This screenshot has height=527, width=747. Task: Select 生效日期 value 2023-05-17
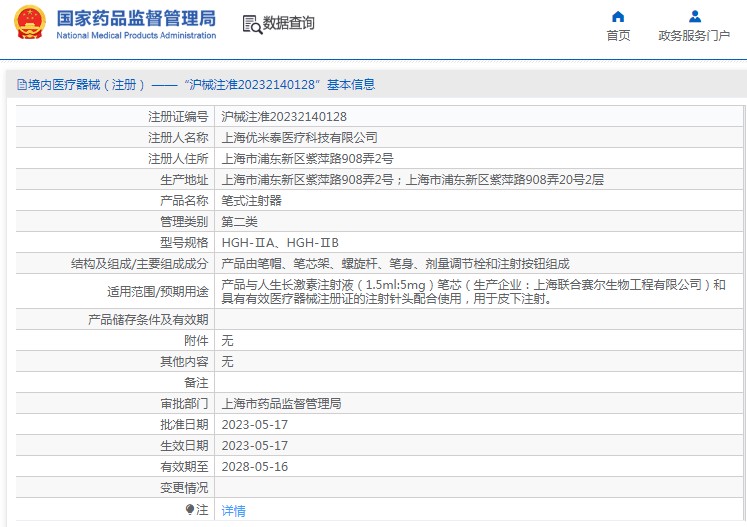254,446
